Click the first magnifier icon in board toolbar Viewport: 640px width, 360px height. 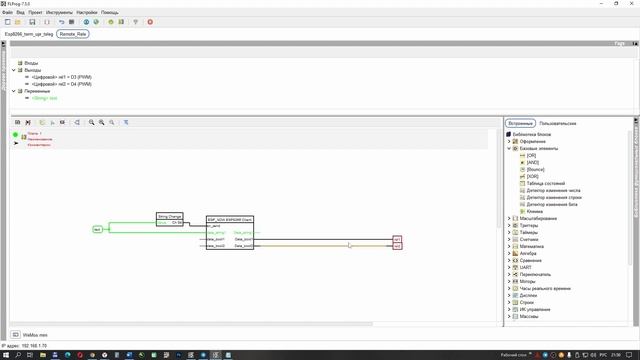point(91,122)
